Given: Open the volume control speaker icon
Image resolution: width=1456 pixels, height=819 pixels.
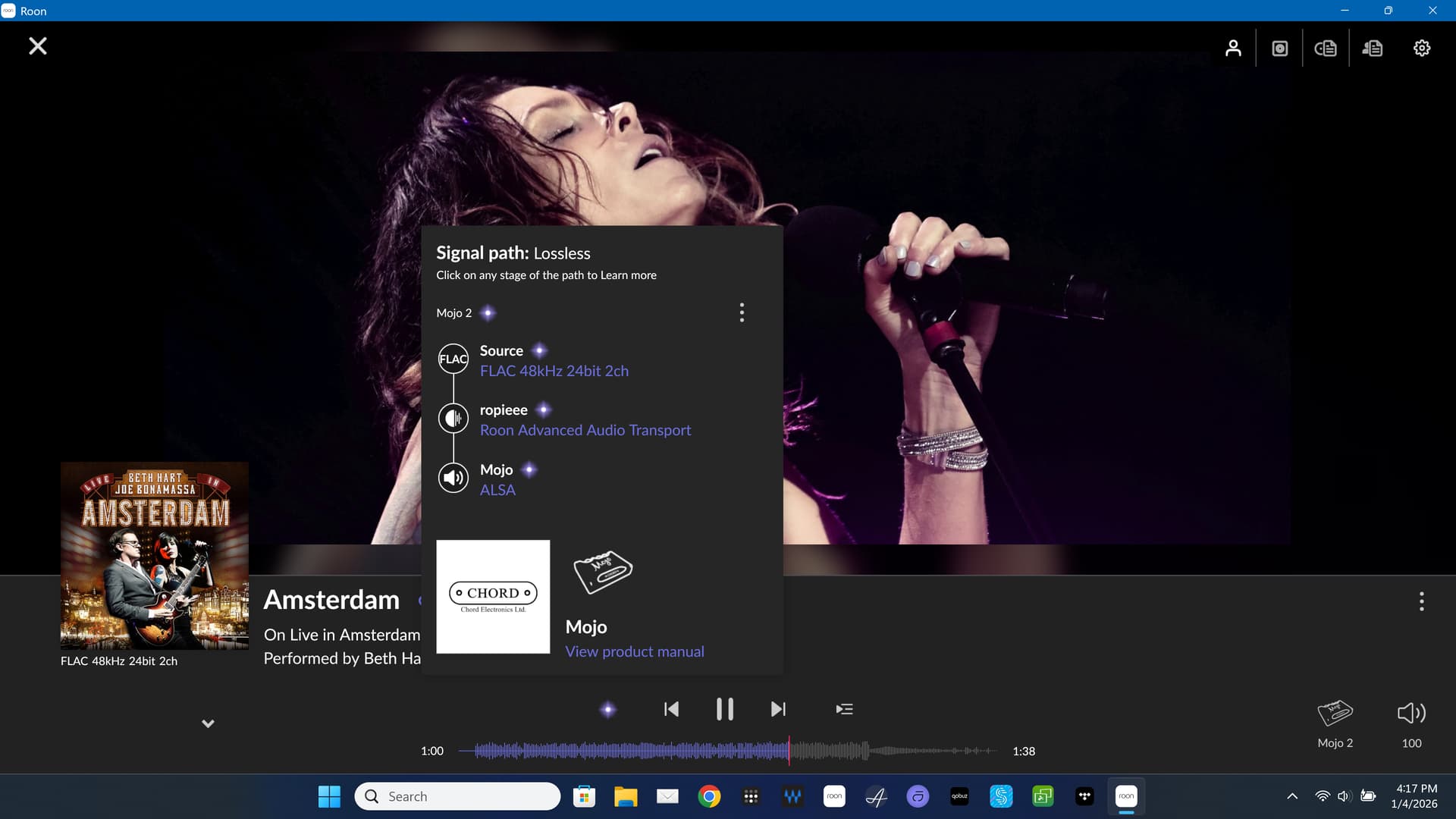Looking at the screenshot, I should coord(1411,714).
